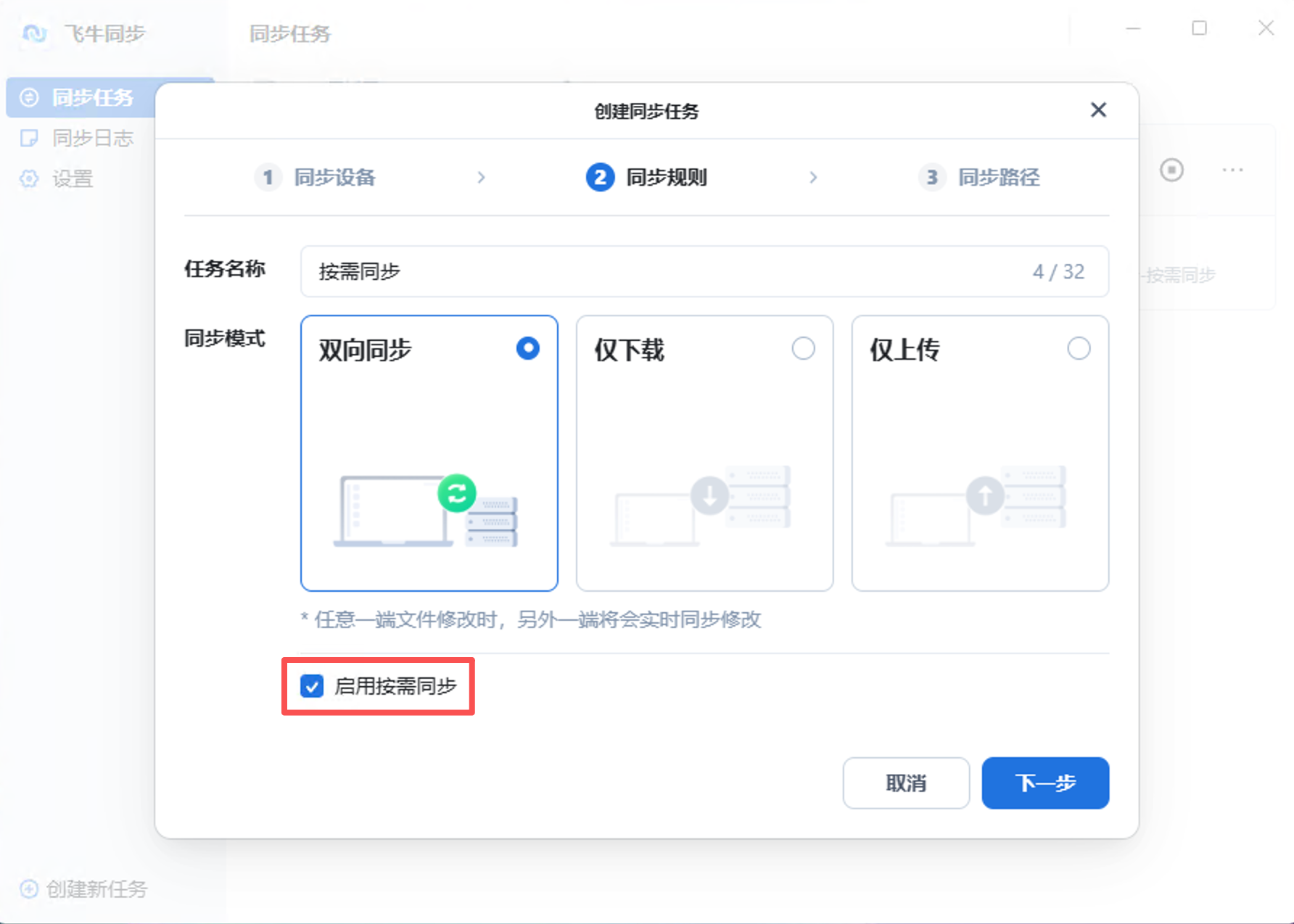The width and height of the screenshot is (1294, 924).
Task: Open the three-dot more options menu
Action: click(x=1232, y=170)
